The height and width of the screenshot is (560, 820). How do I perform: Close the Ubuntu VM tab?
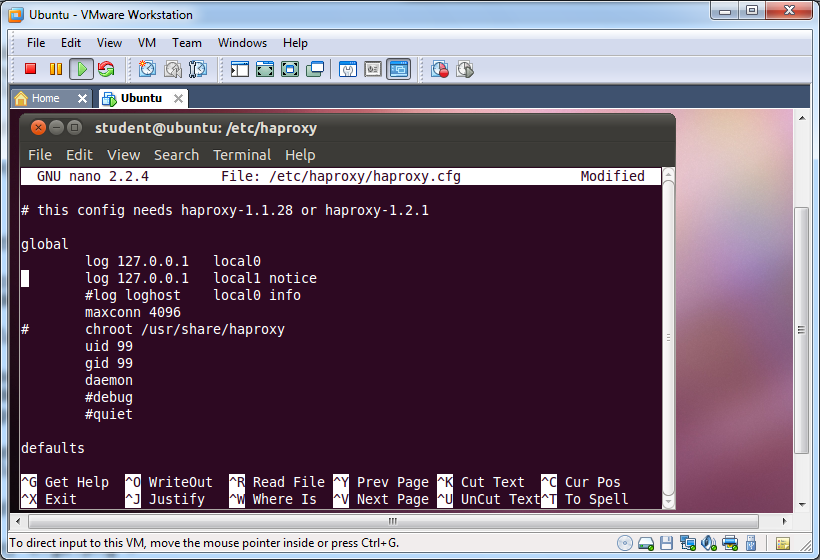click(x=178, y=98)
